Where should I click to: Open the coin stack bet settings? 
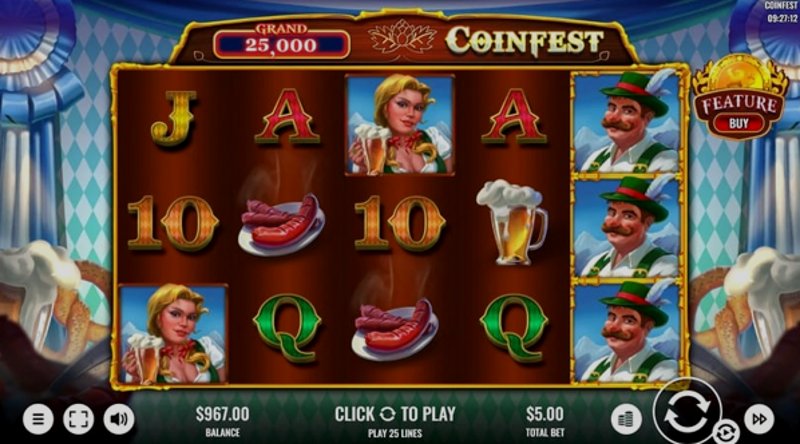click(626, 419)
